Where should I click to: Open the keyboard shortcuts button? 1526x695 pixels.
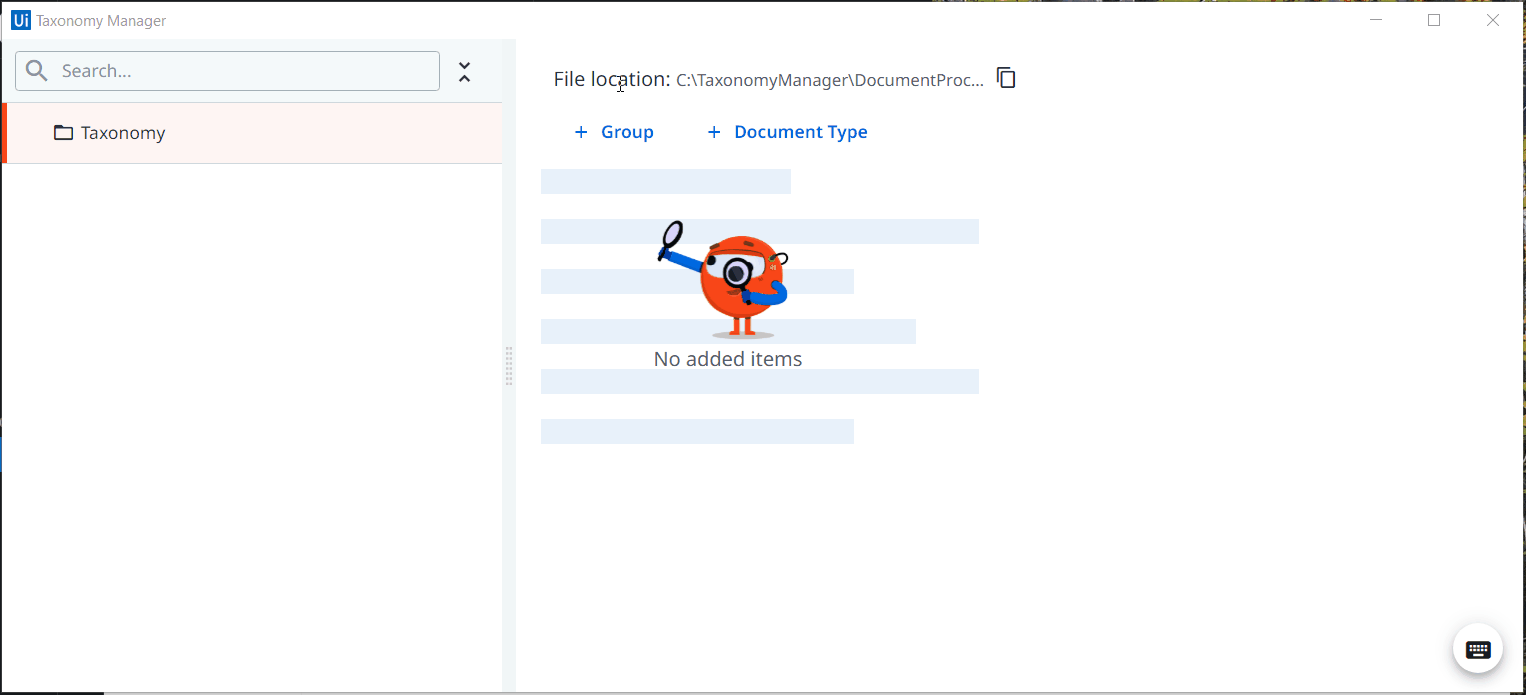(1478, 649)
